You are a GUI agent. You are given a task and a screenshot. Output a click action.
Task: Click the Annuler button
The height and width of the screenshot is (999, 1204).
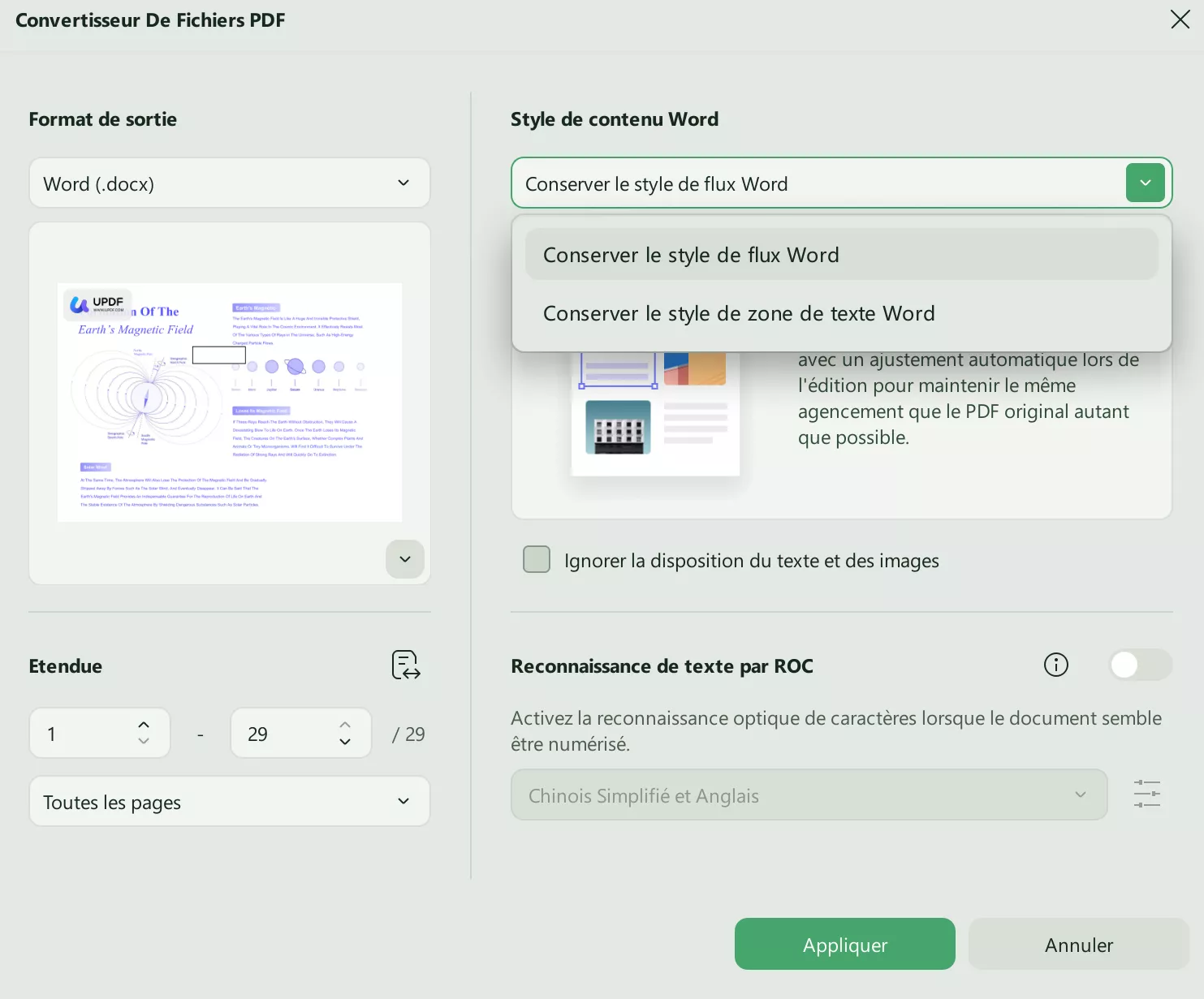pos(1078,944)
